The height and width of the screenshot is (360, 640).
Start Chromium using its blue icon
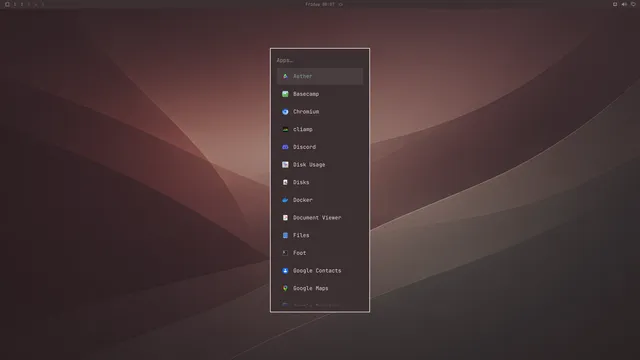pyautogui.click(x=285, y=111)
